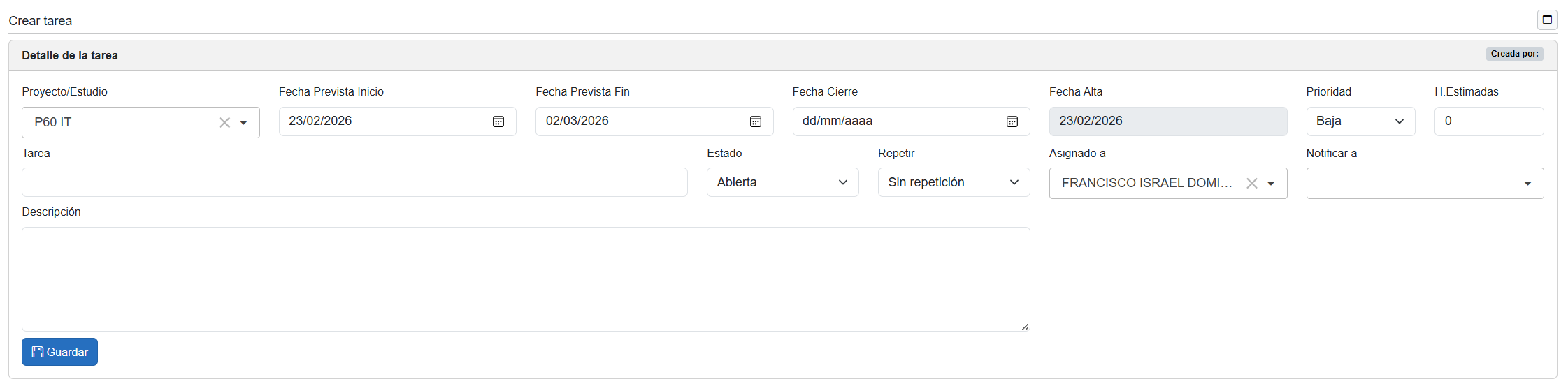The image size is (1568, 391).
Task: Expand the Proyecto/Estudio dropdown arrow
Action: [x=244, y=123]
